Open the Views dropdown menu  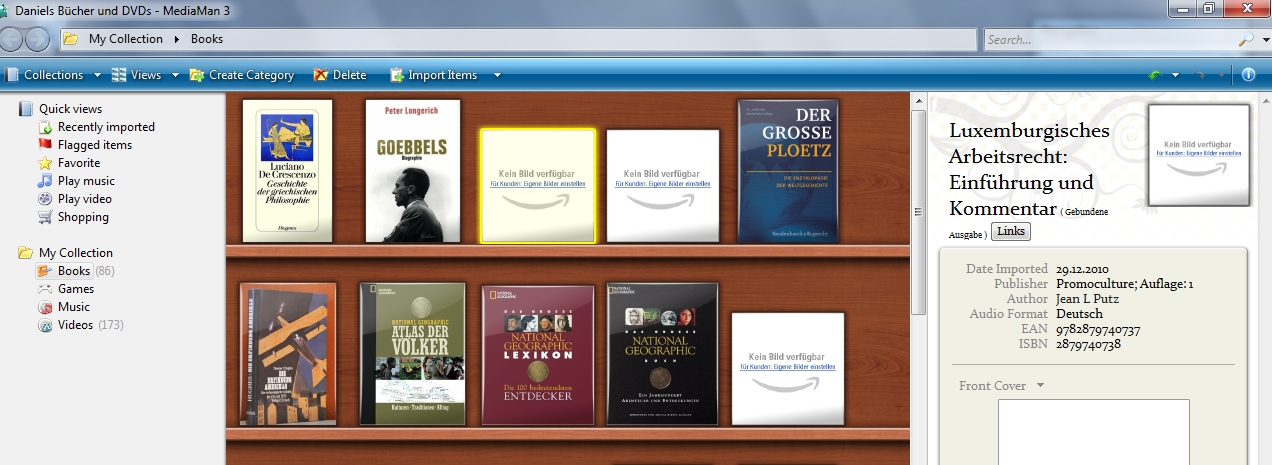175,75
